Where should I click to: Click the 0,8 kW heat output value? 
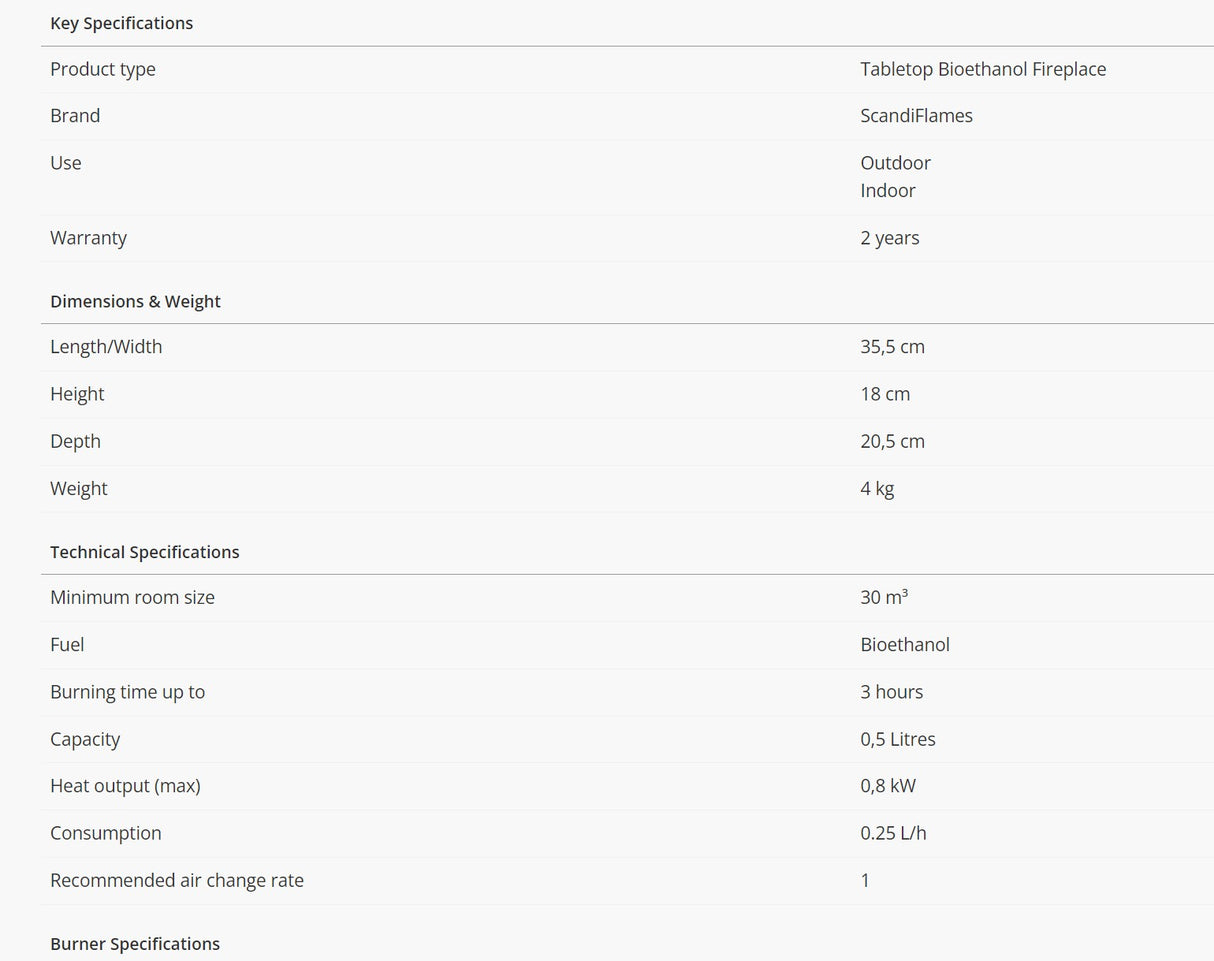(888, 786)
